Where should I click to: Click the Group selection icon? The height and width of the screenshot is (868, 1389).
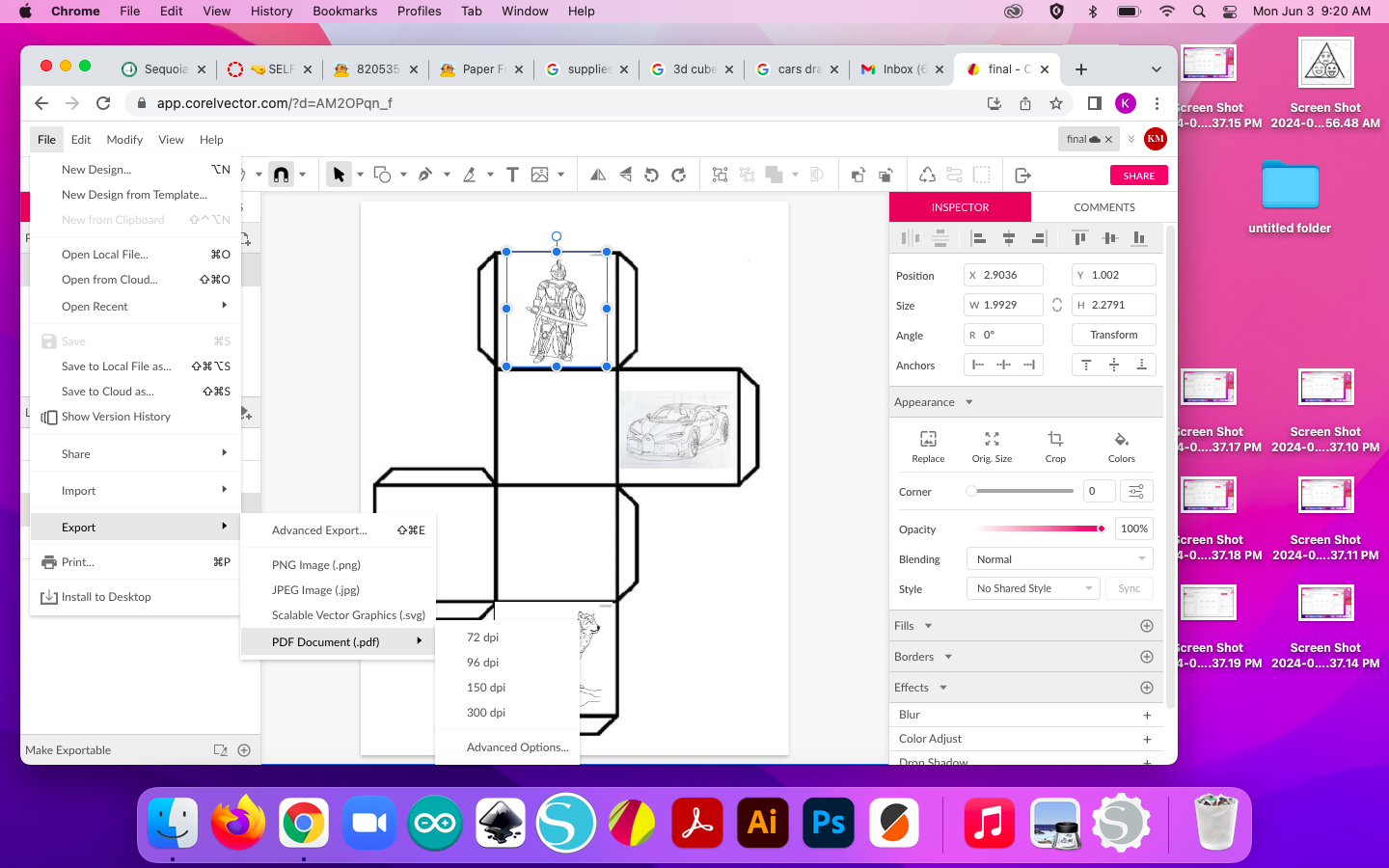(720, 175)
